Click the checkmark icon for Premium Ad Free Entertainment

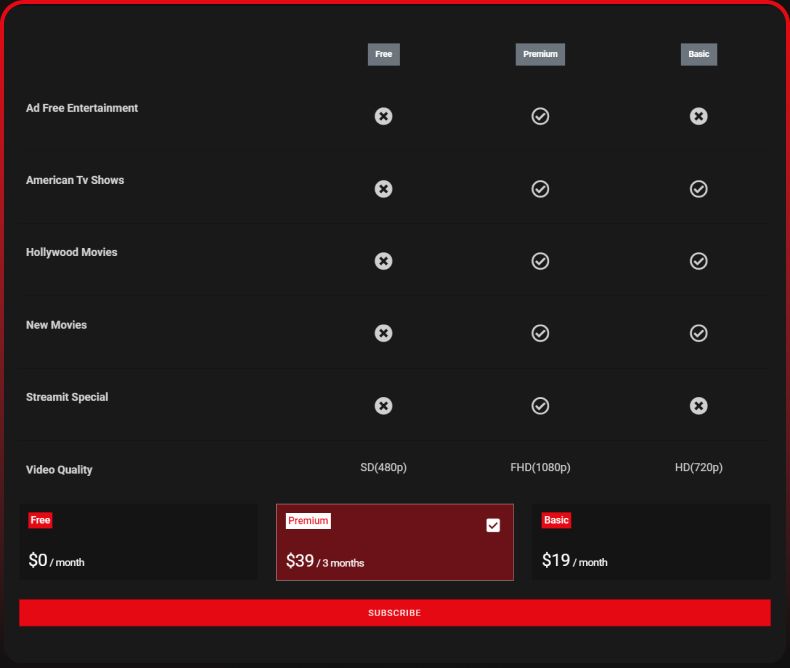(540, 116)
